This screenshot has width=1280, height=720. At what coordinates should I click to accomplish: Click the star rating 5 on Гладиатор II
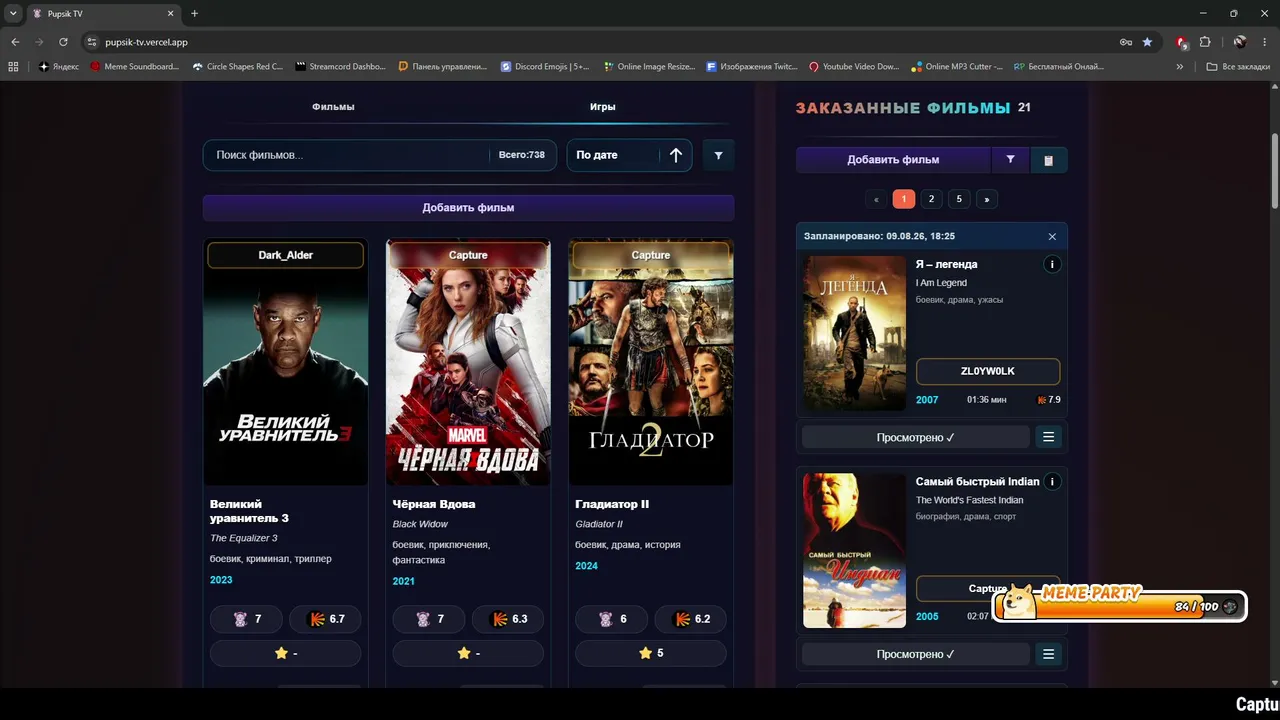pyautogui.click(x=651, y=653)
